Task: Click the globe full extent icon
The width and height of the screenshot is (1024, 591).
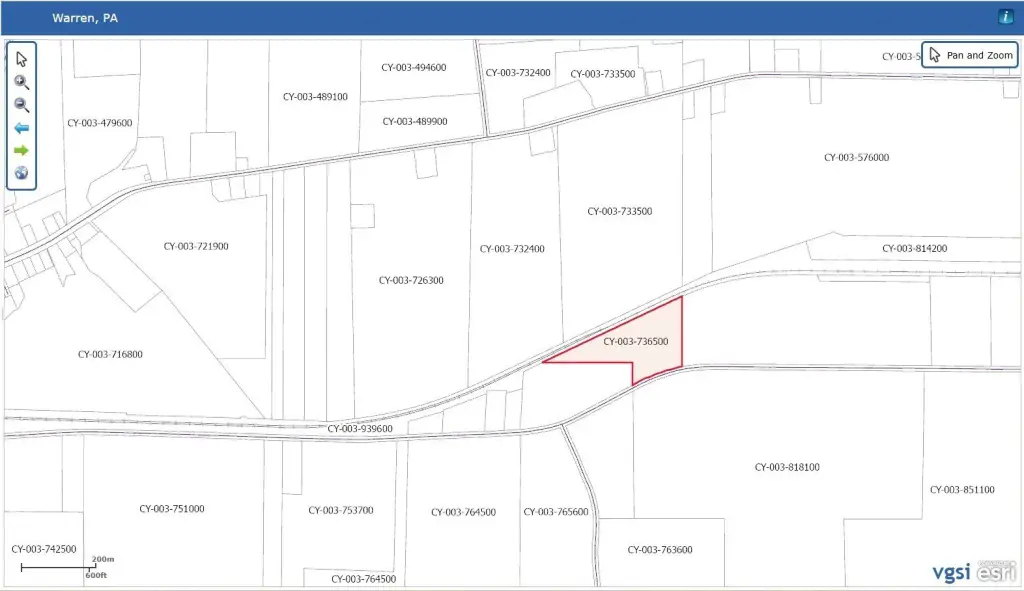Action: 22,173
